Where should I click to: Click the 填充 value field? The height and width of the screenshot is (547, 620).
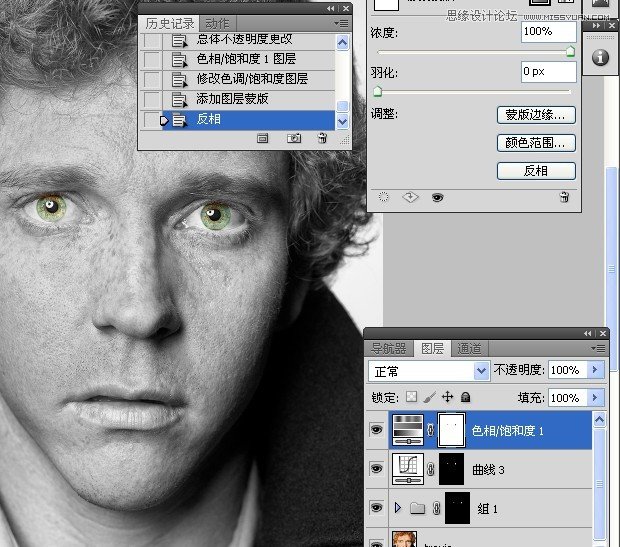568,397
